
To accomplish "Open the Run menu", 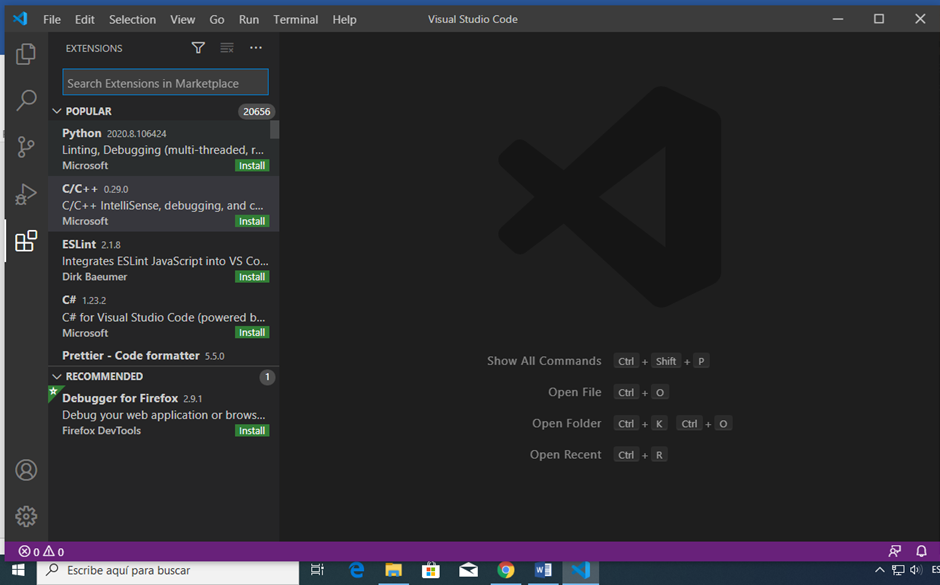I will click(249, 19).
